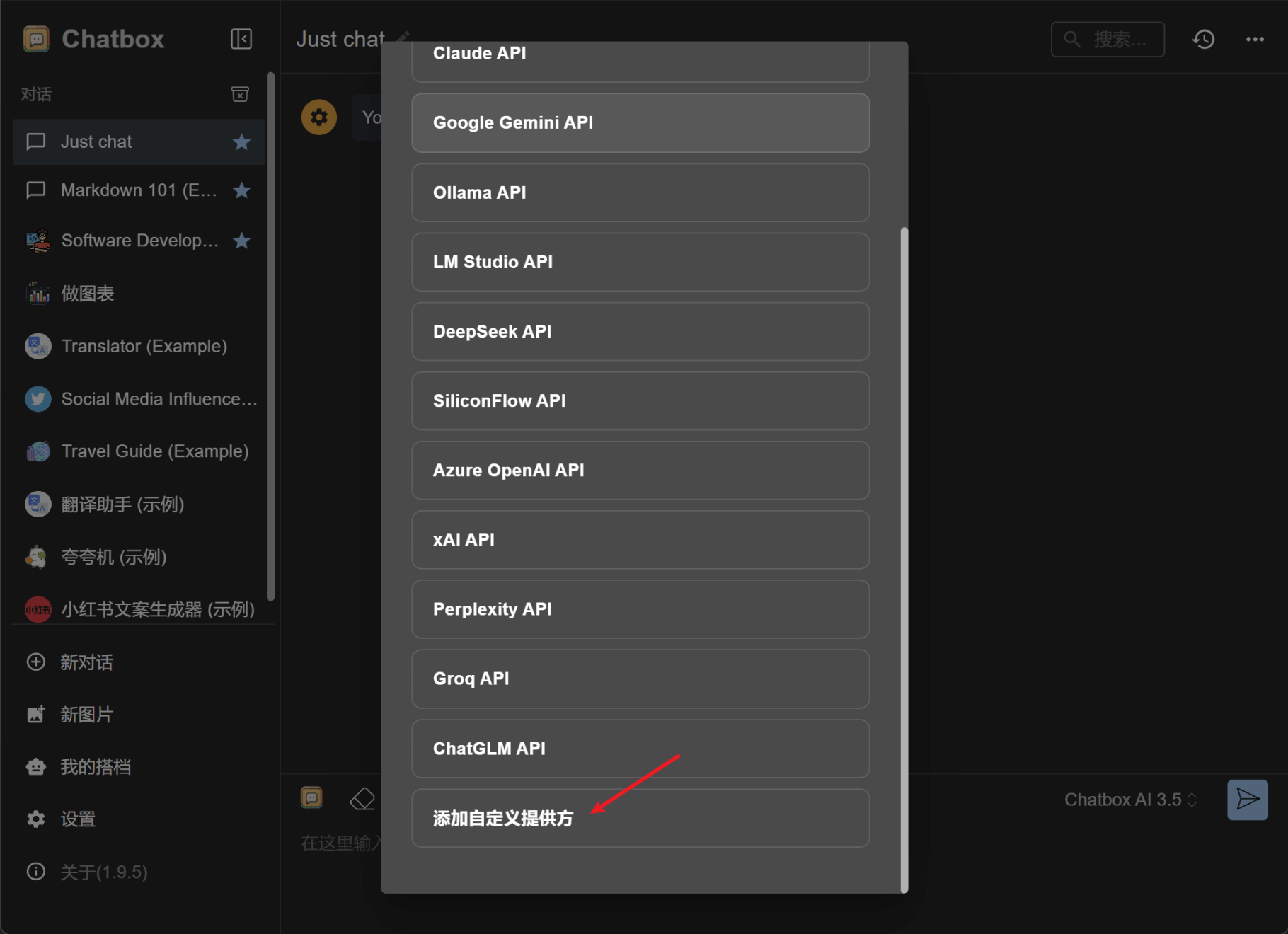
Task: Open the chat history clock icon
Action: click(x=1203, y=39)
